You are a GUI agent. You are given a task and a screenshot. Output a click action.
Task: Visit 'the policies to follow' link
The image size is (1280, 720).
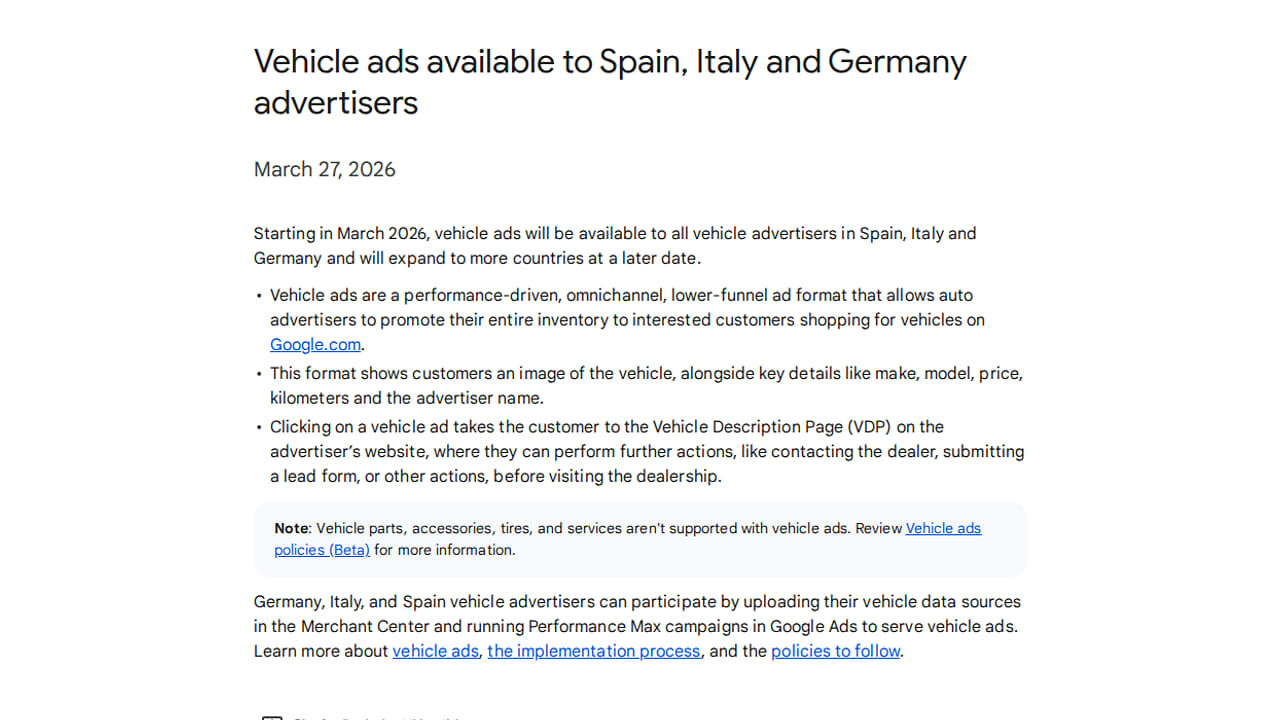[x=835, y=651]
